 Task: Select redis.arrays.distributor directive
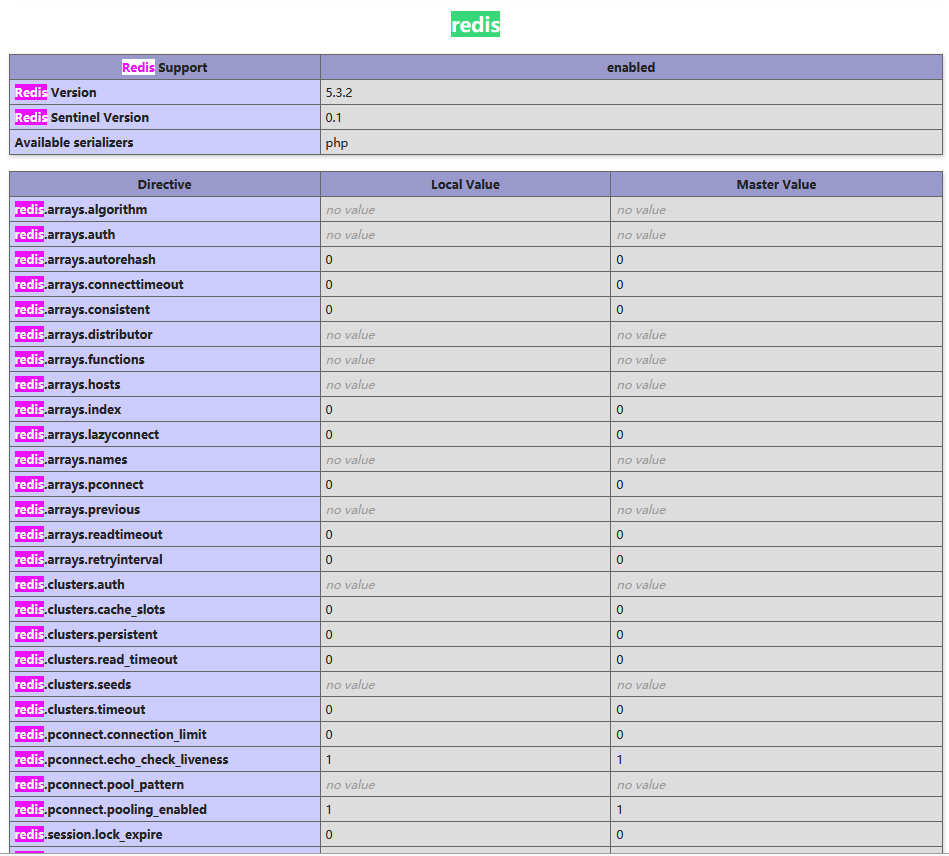[x=84, y=335]
